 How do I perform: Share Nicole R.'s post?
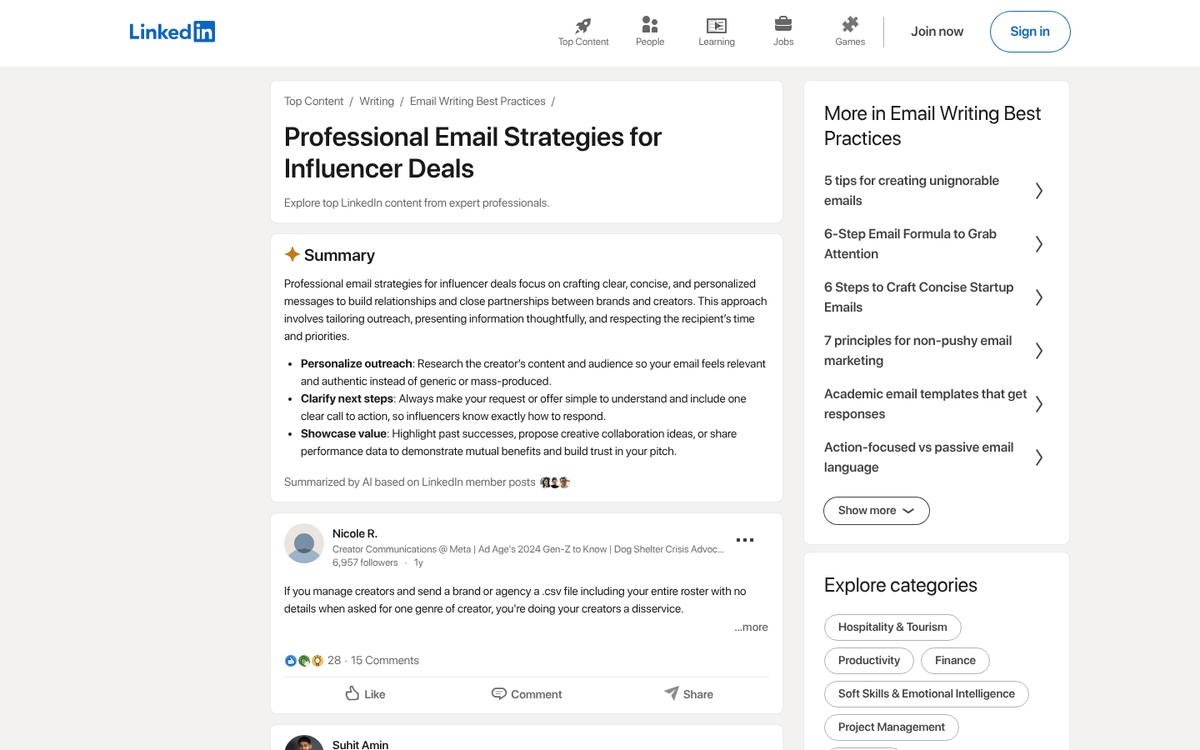pyautogui.click(x=689, y=694)
